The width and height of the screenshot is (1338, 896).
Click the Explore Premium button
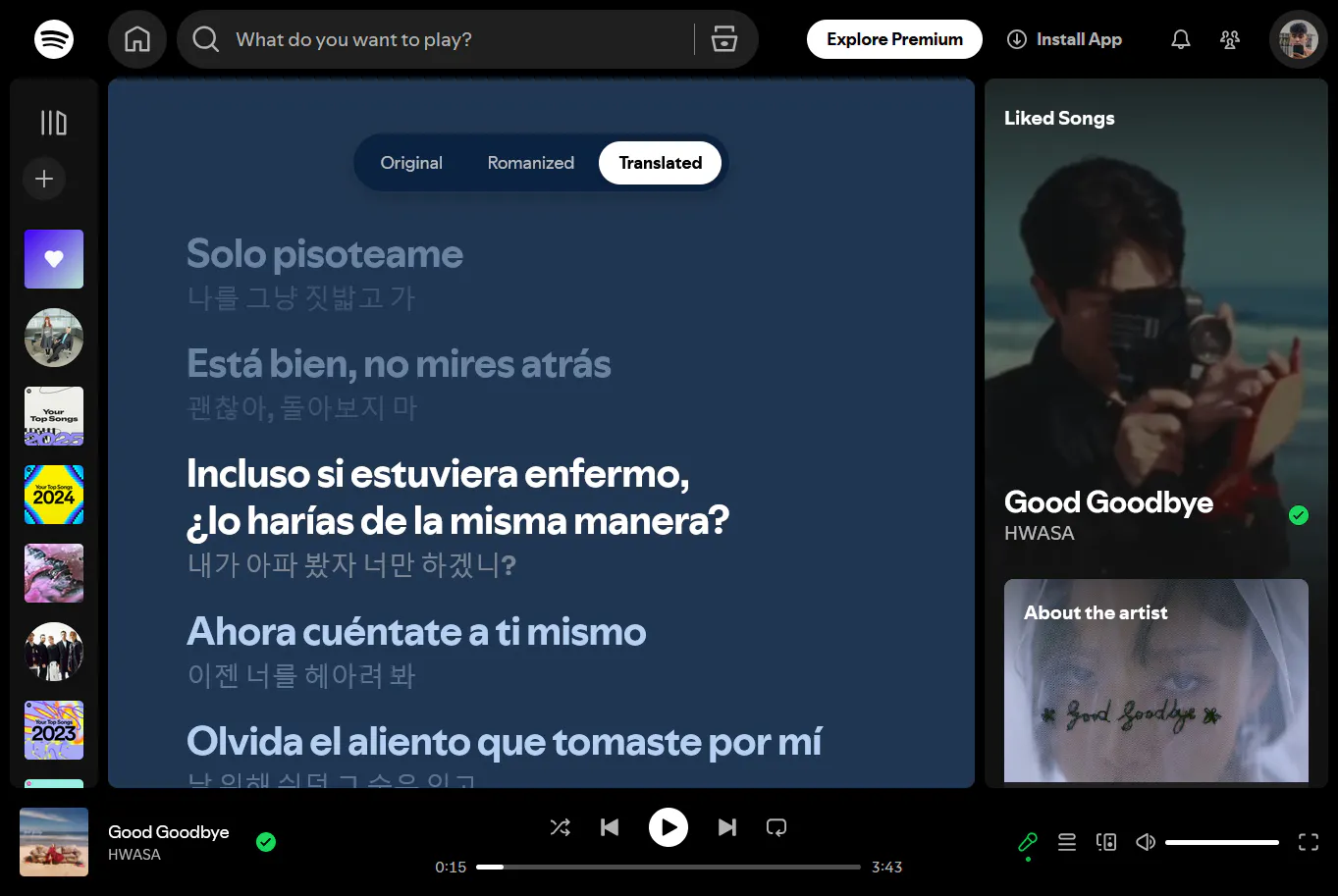pyautogui.click(x=894, y=39)
